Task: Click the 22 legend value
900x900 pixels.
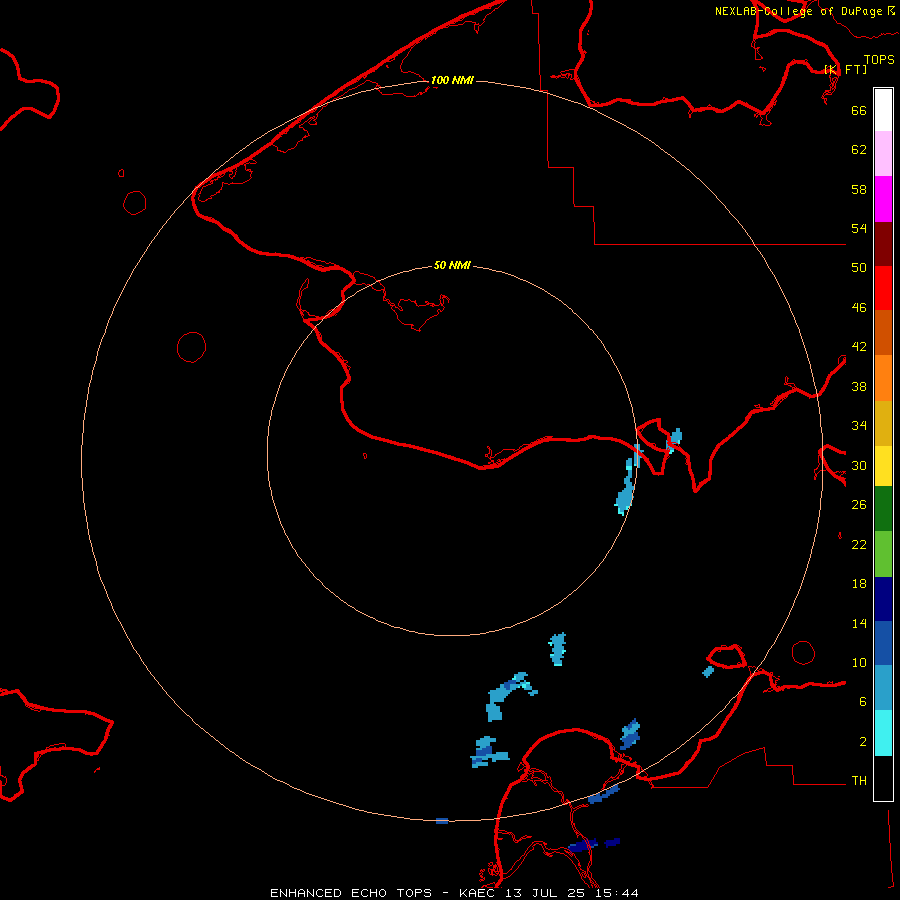Action: point(859,544)
